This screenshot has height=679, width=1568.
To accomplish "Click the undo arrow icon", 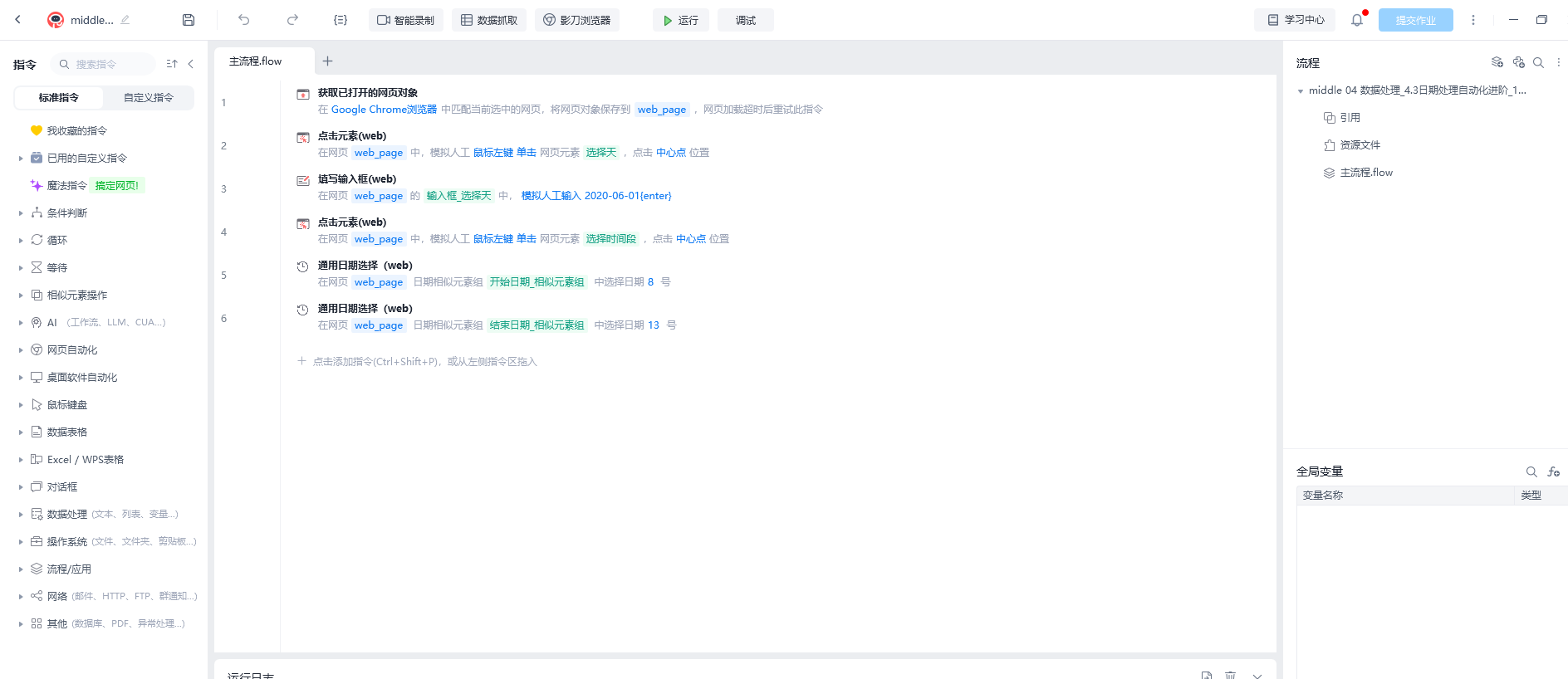I will [x=243, y=20].
